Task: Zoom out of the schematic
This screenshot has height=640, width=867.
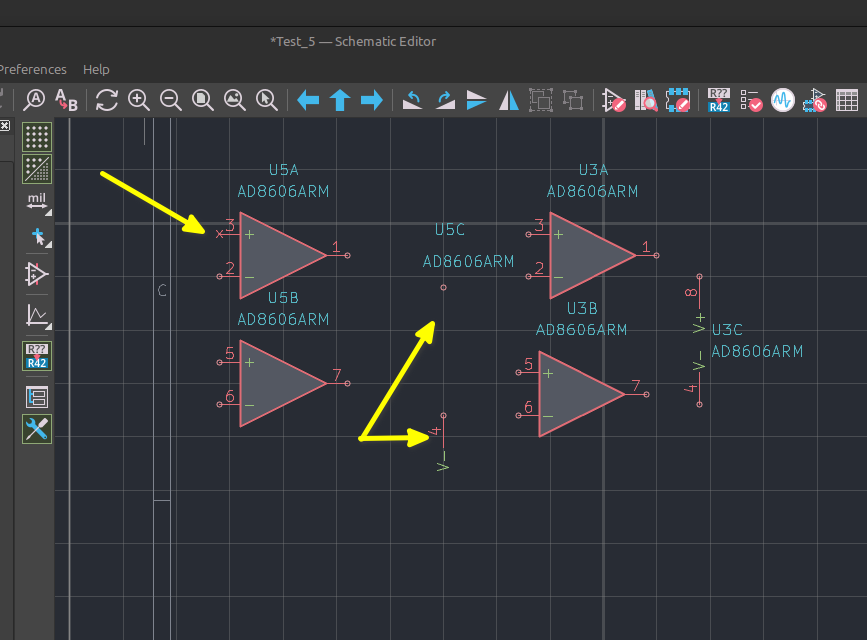Action: pos(170,100)
